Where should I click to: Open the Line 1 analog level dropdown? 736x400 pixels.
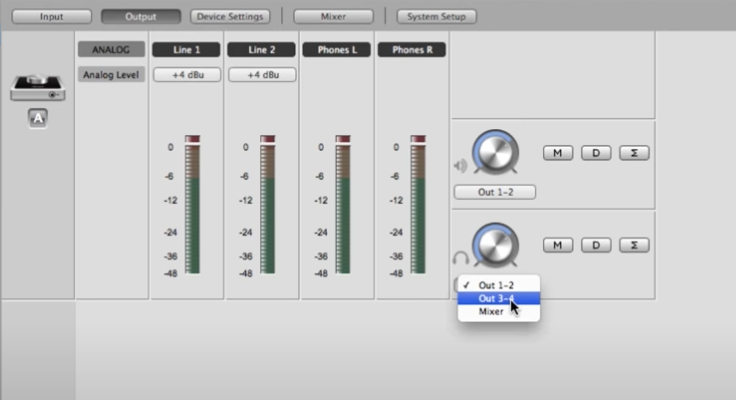pos(187,75)
